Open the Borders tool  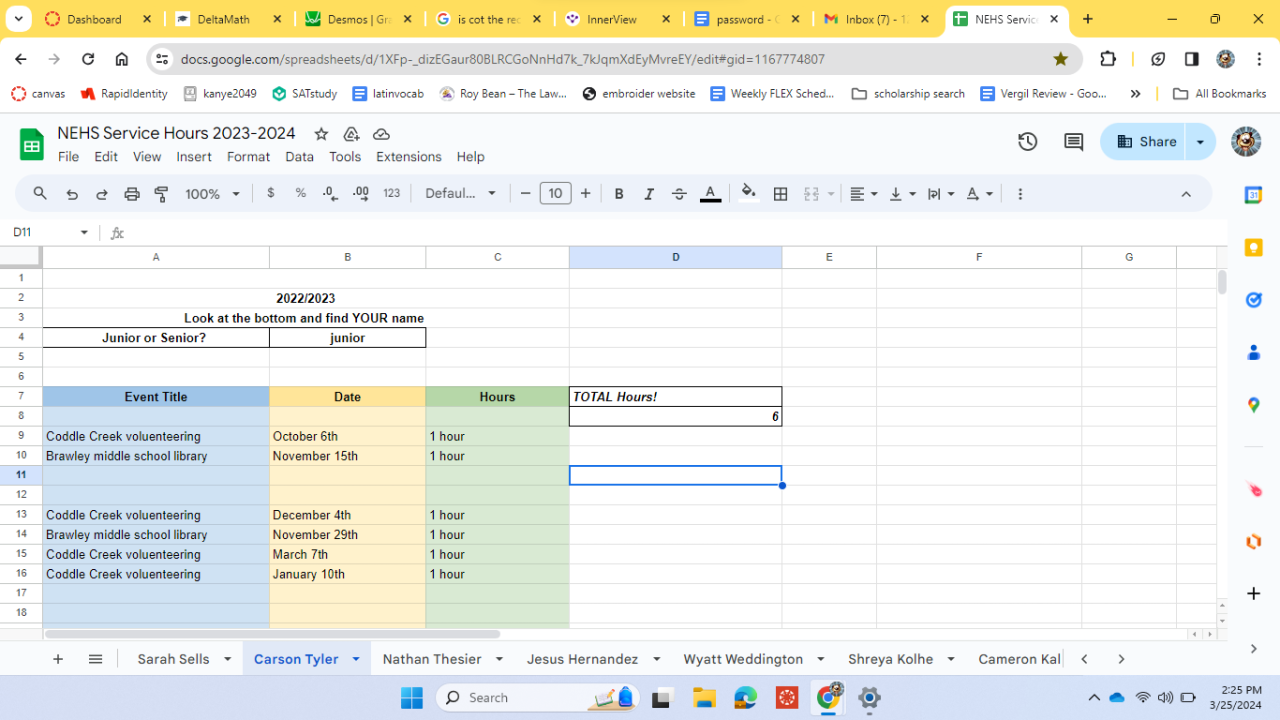coord(781,194)
